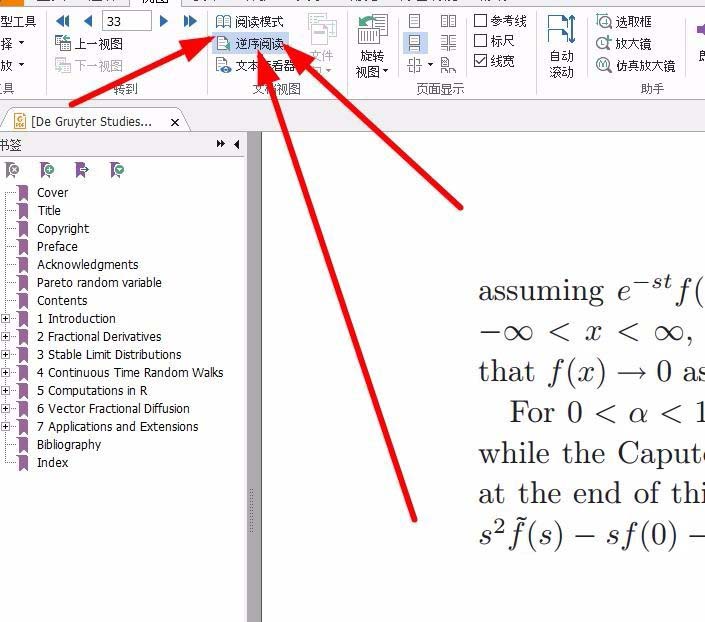This screenshot has width=705, height=622.
Task: Go to the last page arrow
Action: (190, 21)
